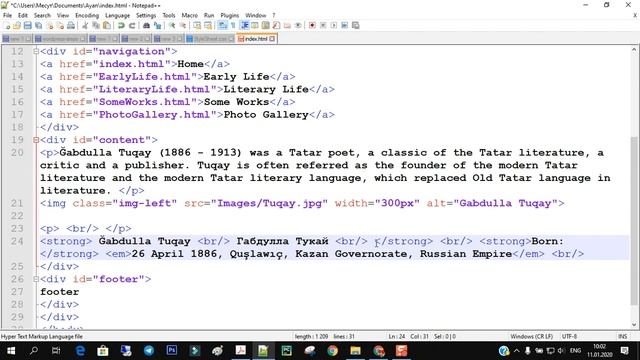Open the Macro menu
The width and height of the screenshot is (640, 360).
pyautogui.click(x=189, y=16)
